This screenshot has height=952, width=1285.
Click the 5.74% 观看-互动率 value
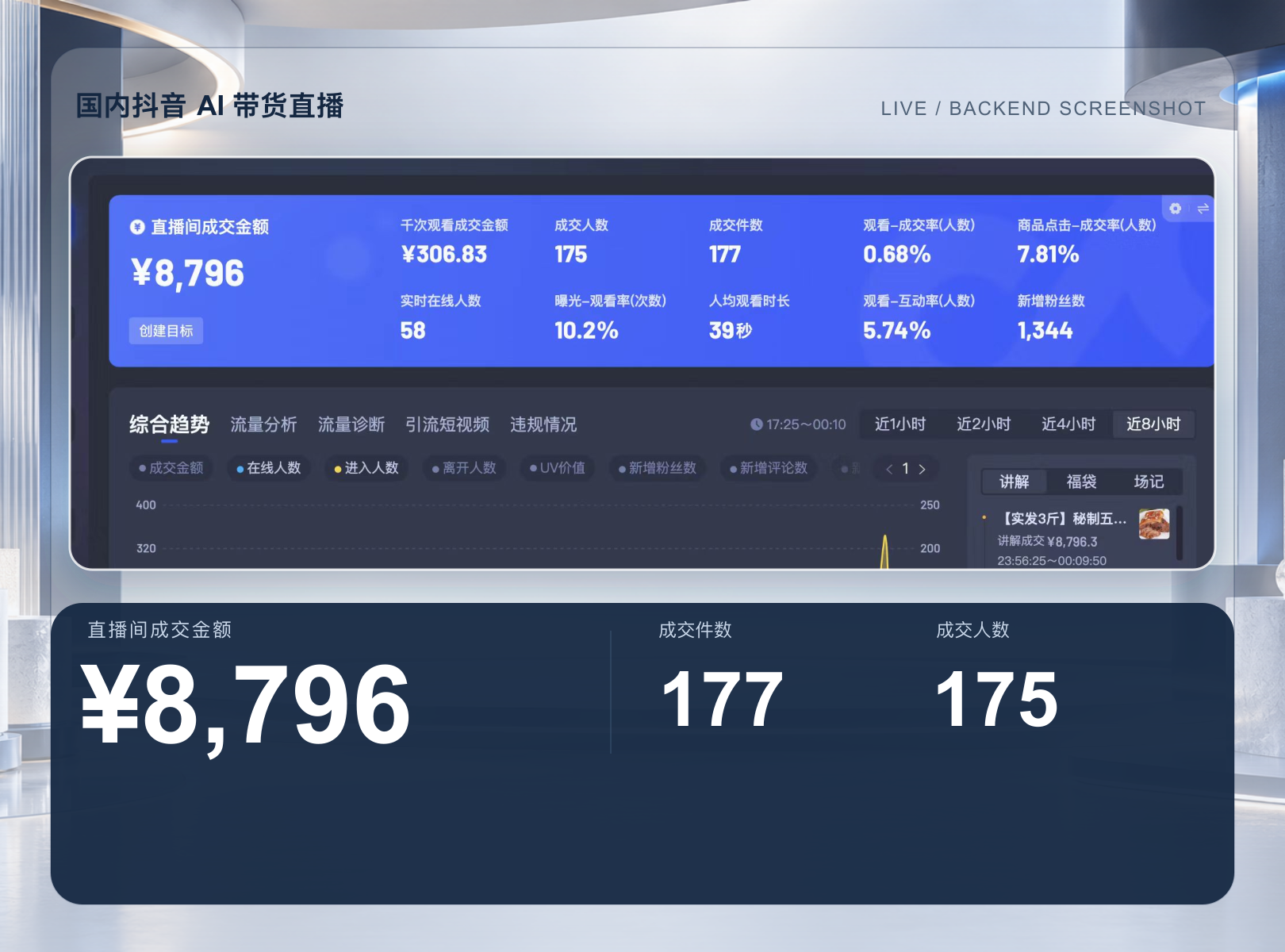pos(896,331)
